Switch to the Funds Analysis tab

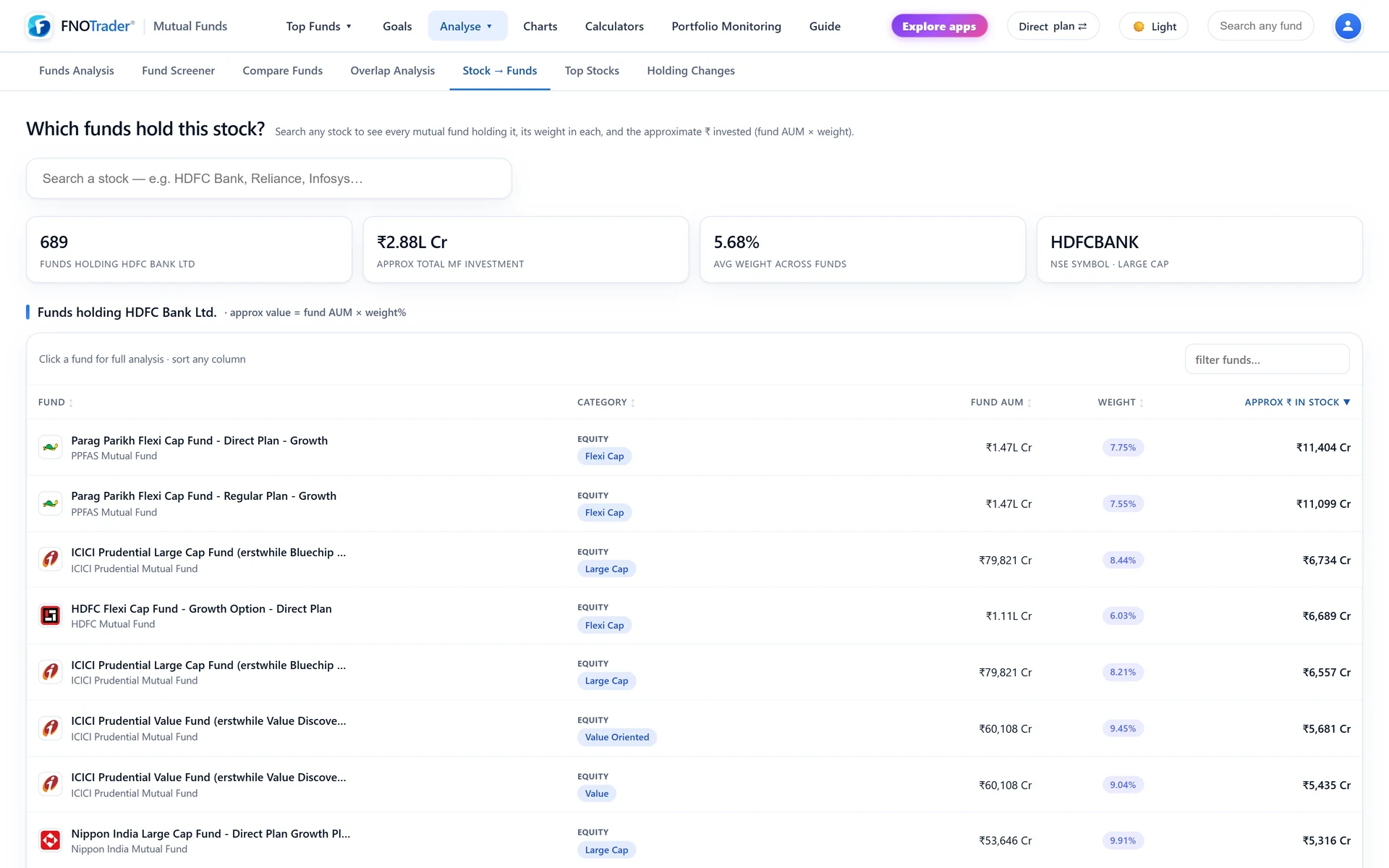point(77,71)
